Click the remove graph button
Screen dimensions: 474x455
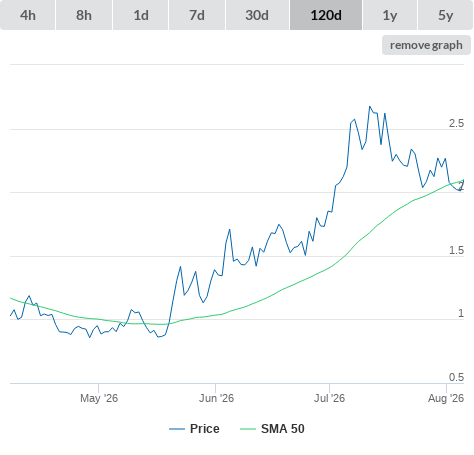click(426, 45)
